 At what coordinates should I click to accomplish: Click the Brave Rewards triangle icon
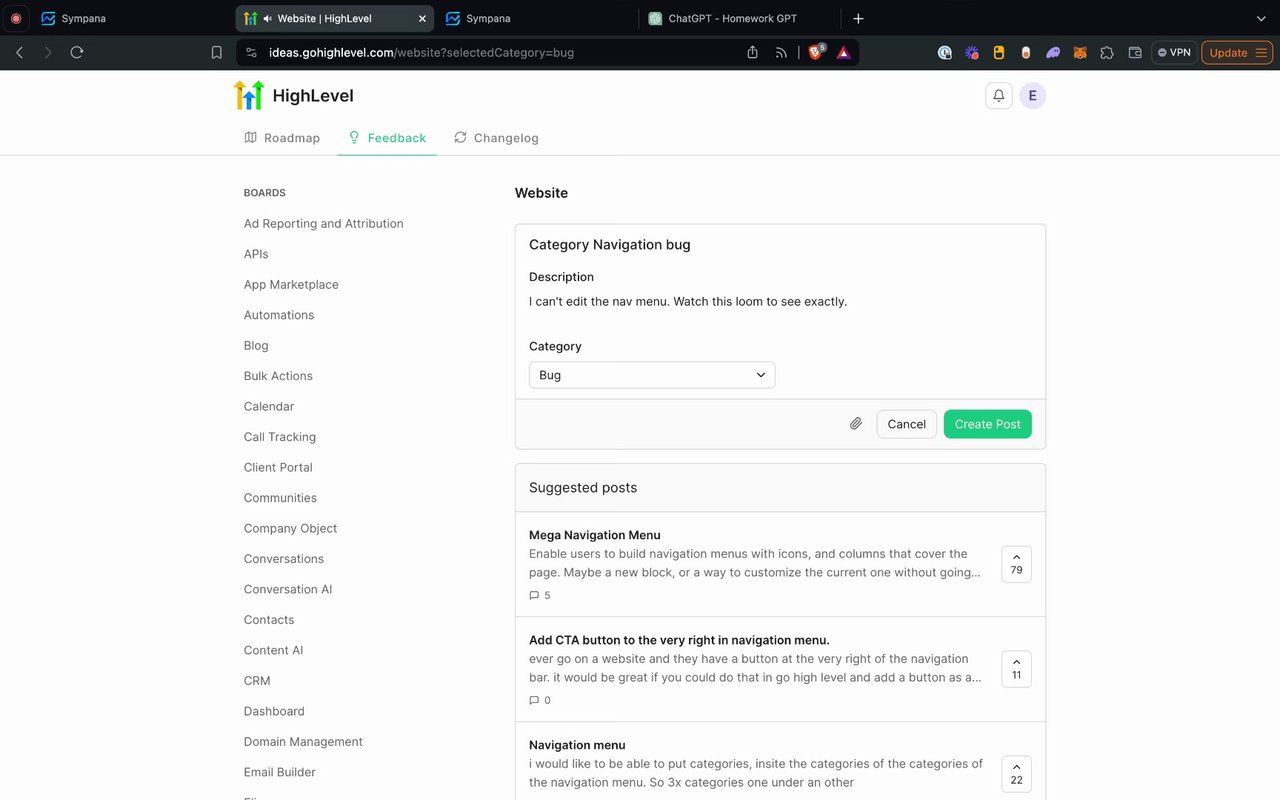[x=844, y=52]
